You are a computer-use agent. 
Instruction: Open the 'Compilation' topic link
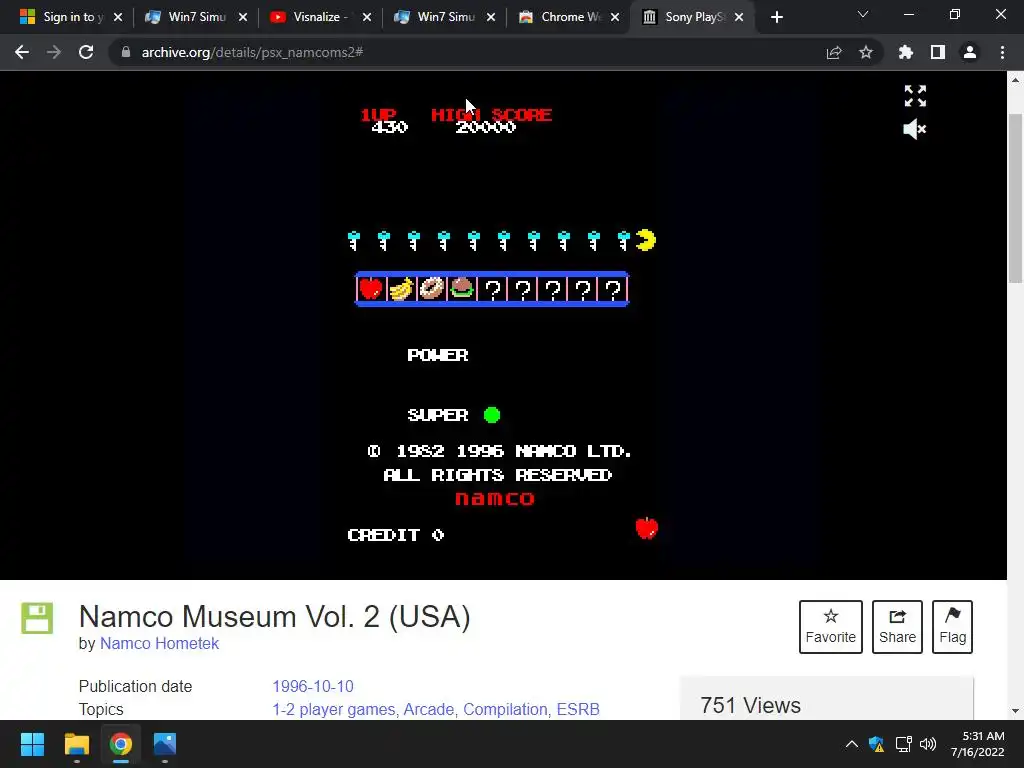(x=505, y=709)
